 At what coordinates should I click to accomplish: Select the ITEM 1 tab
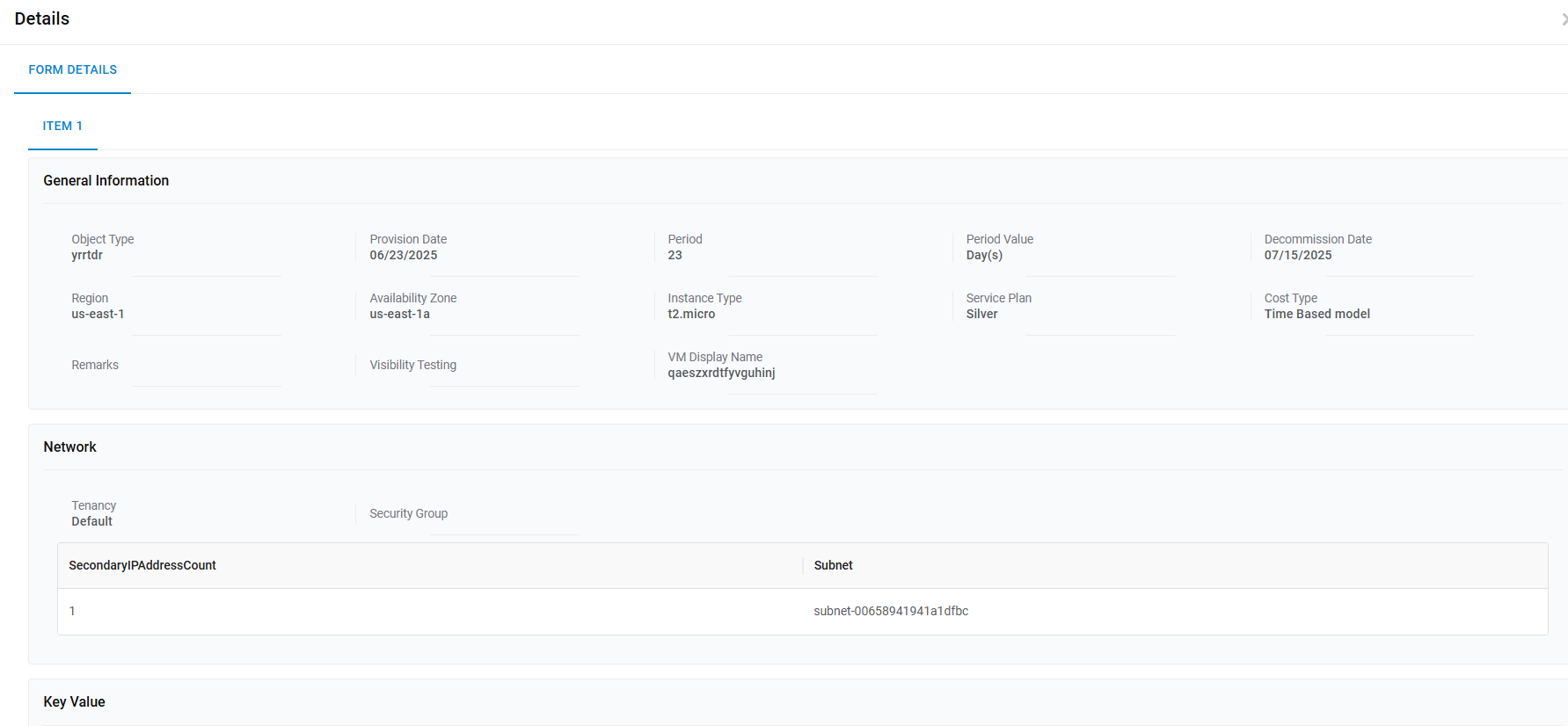pyautogui.click(x=62, y=126)
